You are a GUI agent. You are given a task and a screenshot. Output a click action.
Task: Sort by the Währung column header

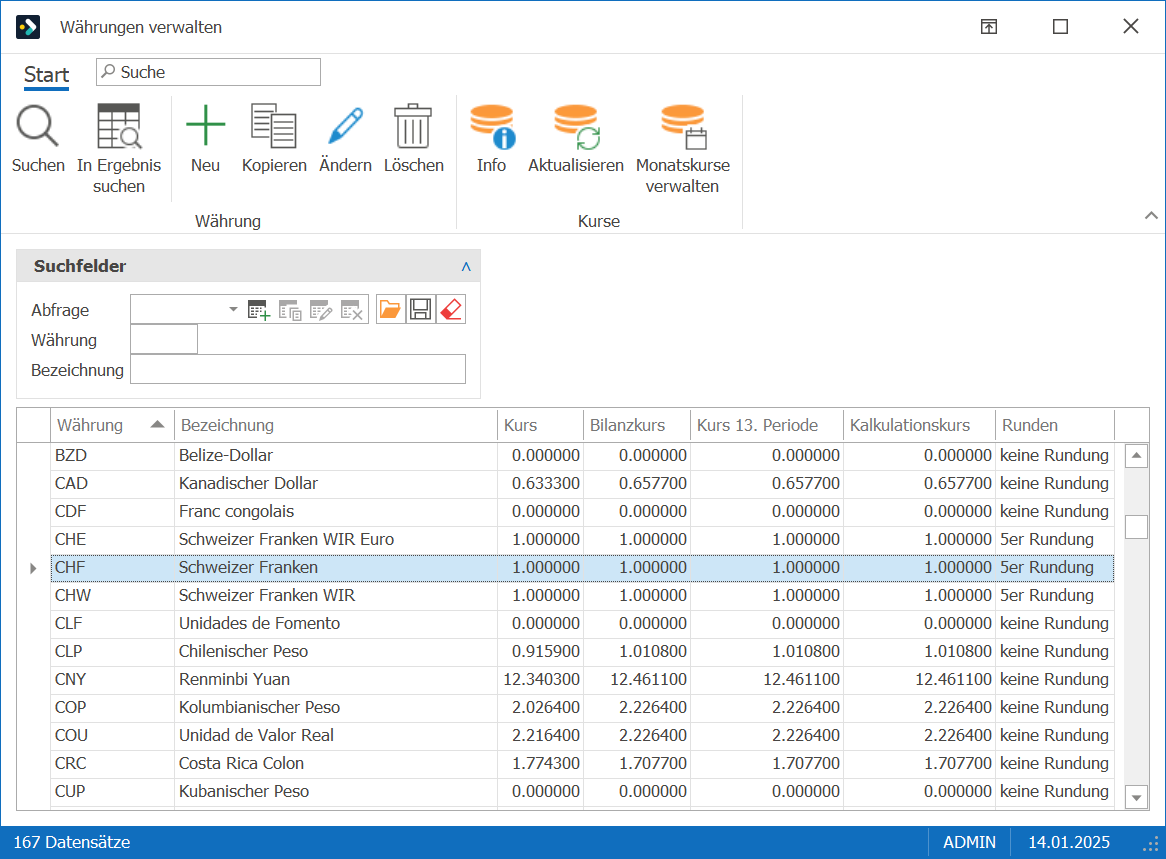pyautogui.click(x=112, y=425)
